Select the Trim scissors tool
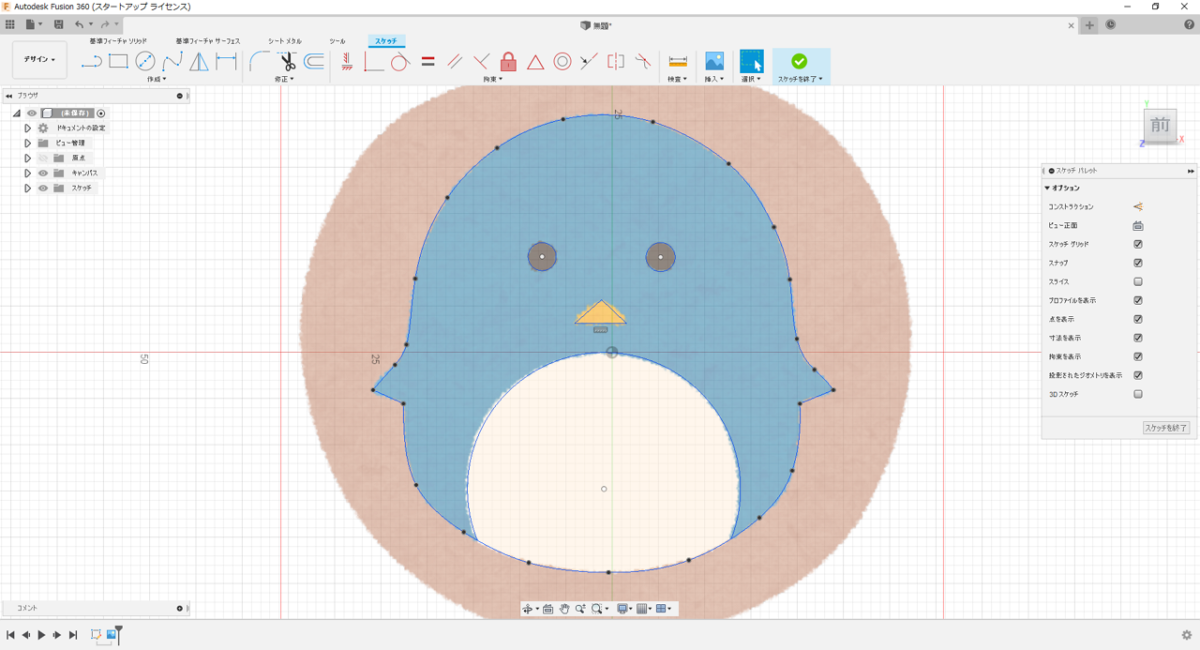1200x650 pixels. pyautogui.click(x=287, y=62)
